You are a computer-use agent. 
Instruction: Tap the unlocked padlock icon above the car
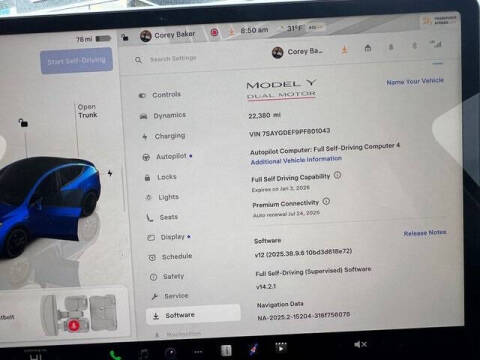coord(23,123)
